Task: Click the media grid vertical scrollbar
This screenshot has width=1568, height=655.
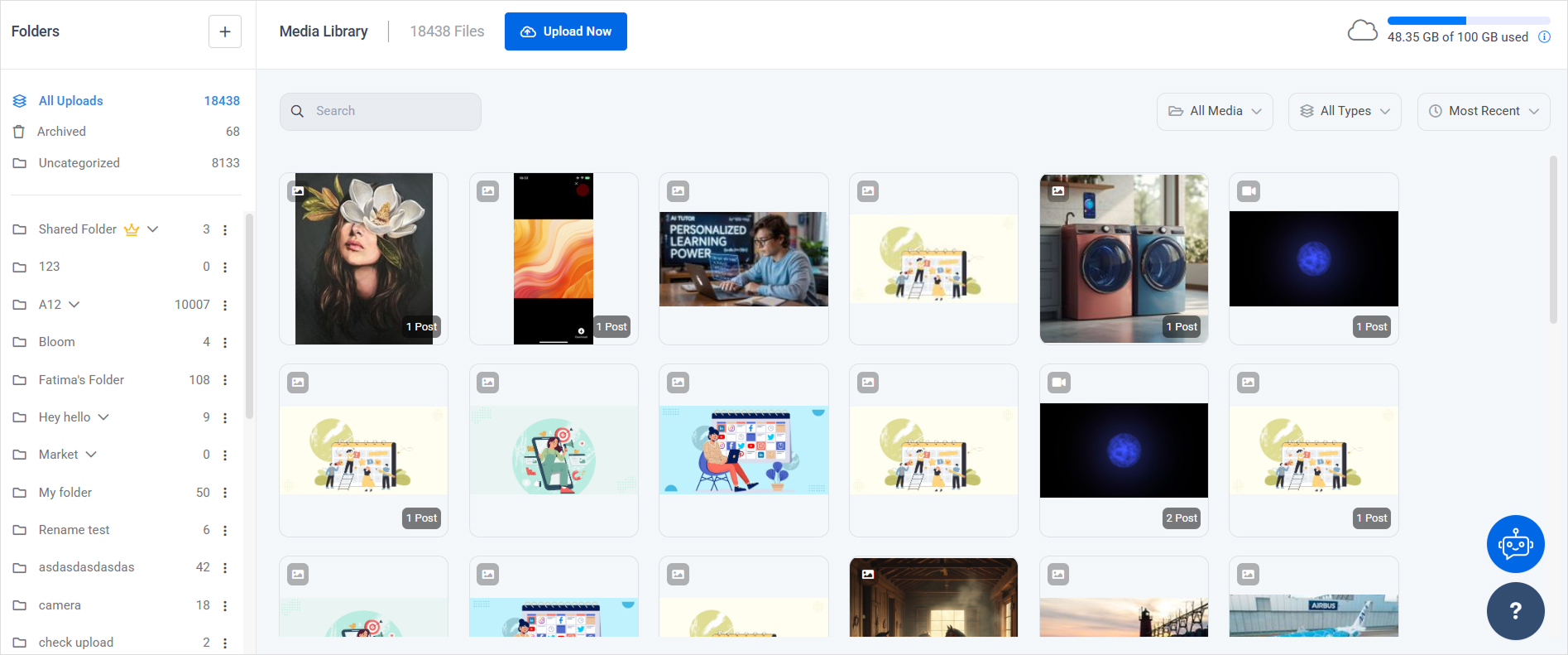Action: click(x=1553, y=240)
